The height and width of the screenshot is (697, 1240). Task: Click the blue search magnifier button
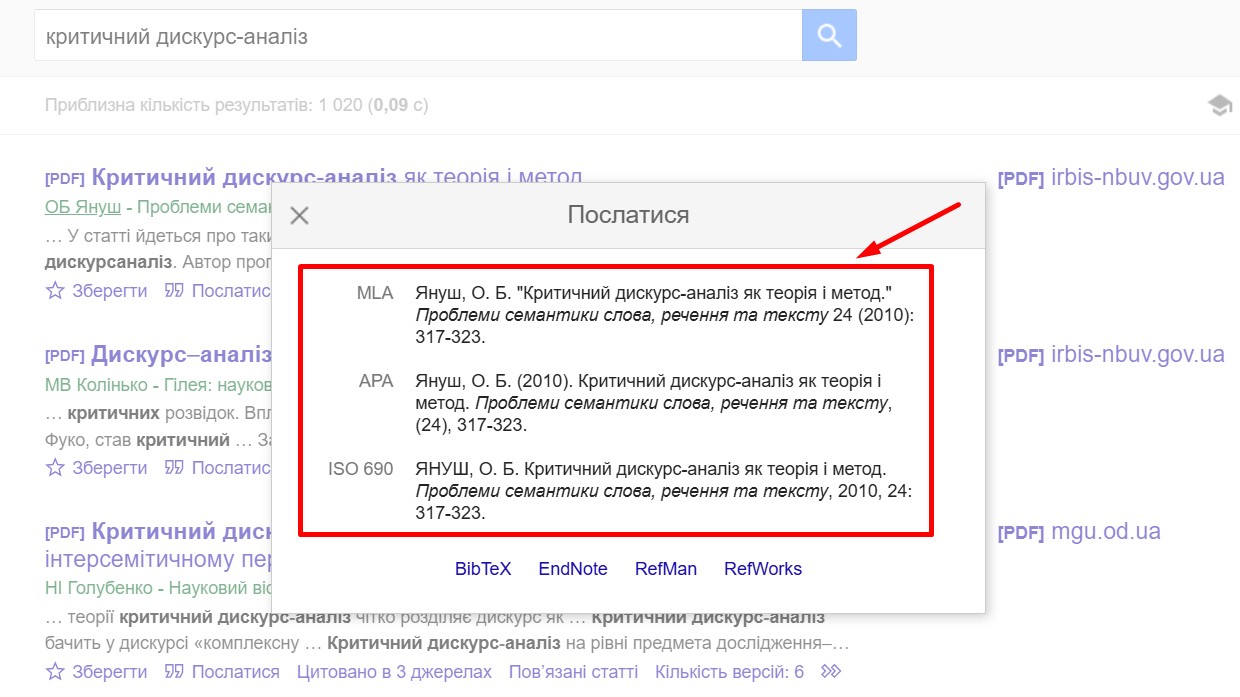pos(829,36)
